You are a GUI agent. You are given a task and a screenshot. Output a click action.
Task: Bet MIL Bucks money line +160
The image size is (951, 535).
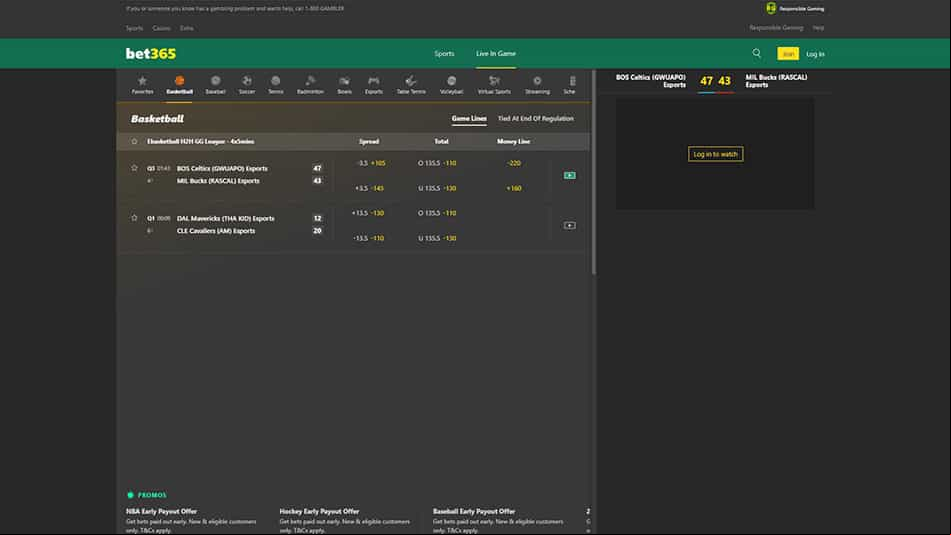click(x=514, y=188)
